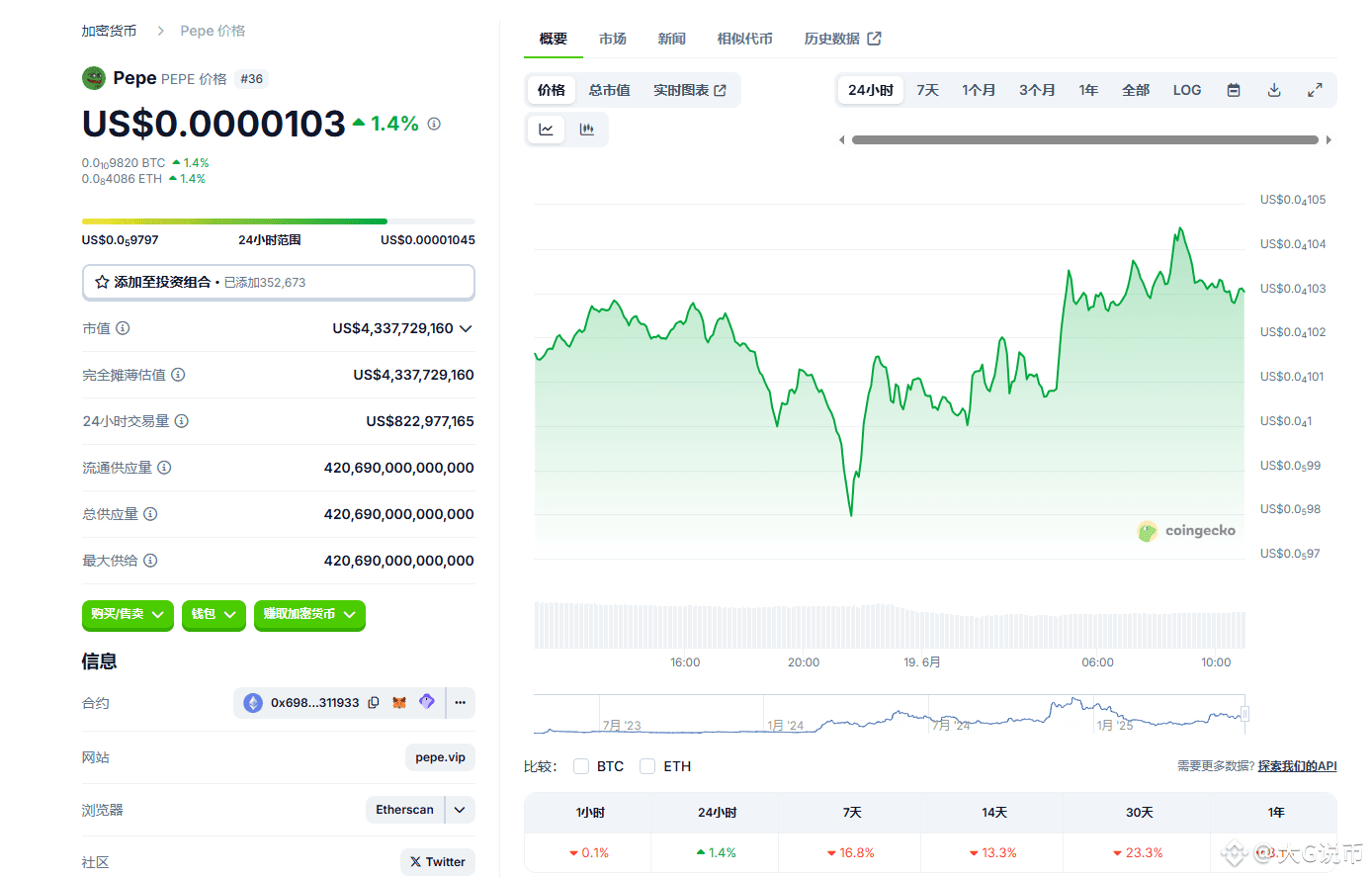Click the handle on the mini chart navigator
The height and width of the screenshot is (878, 1372).
[1244, 714]
